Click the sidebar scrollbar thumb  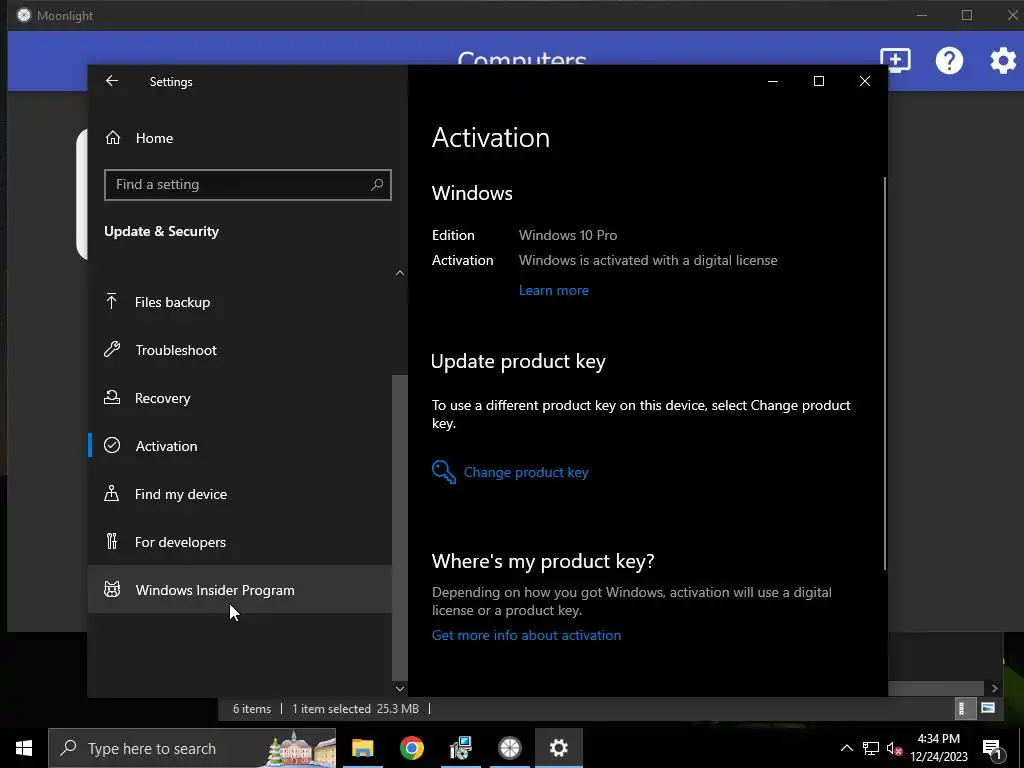tap(400, 528)
